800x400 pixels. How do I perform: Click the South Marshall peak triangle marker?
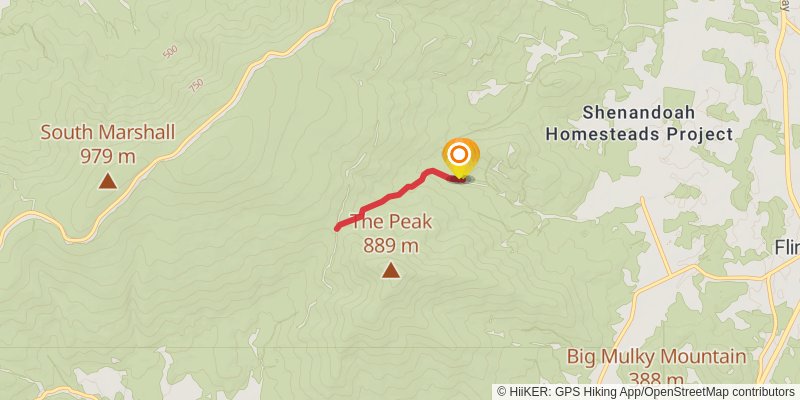click(x=108, y=181)
